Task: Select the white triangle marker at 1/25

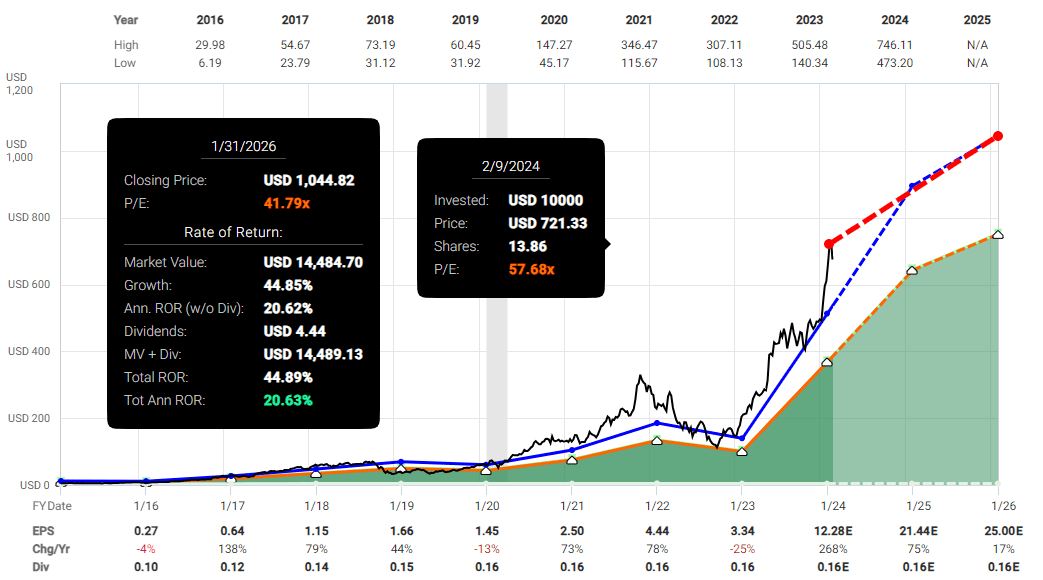Action: (x=911, y=269)
